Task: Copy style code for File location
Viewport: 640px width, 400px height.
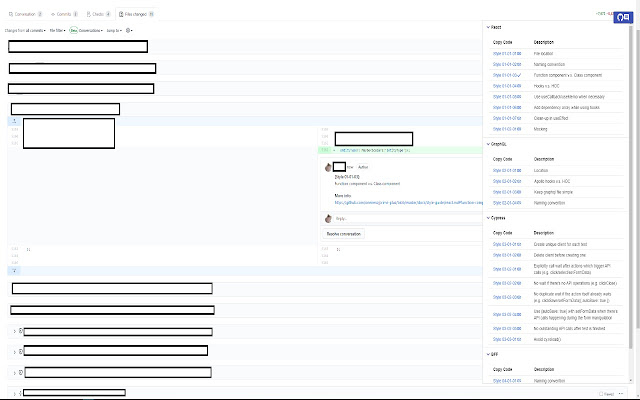Action: tap(507, 53)
